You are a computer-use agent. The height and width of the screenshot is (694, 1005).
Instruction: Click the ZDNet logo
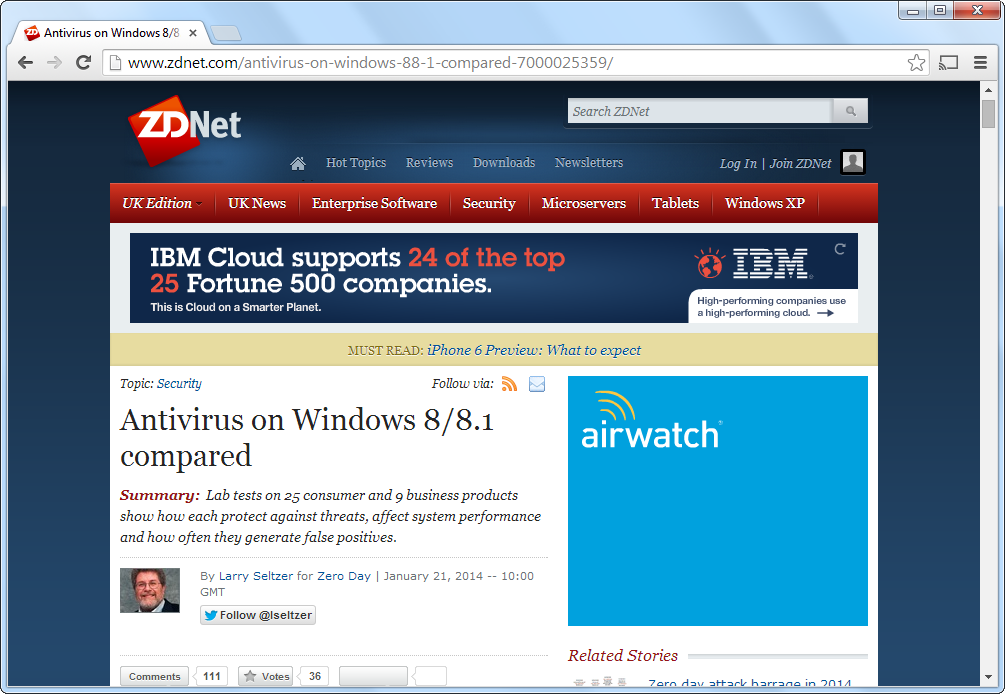coord(184,128)
